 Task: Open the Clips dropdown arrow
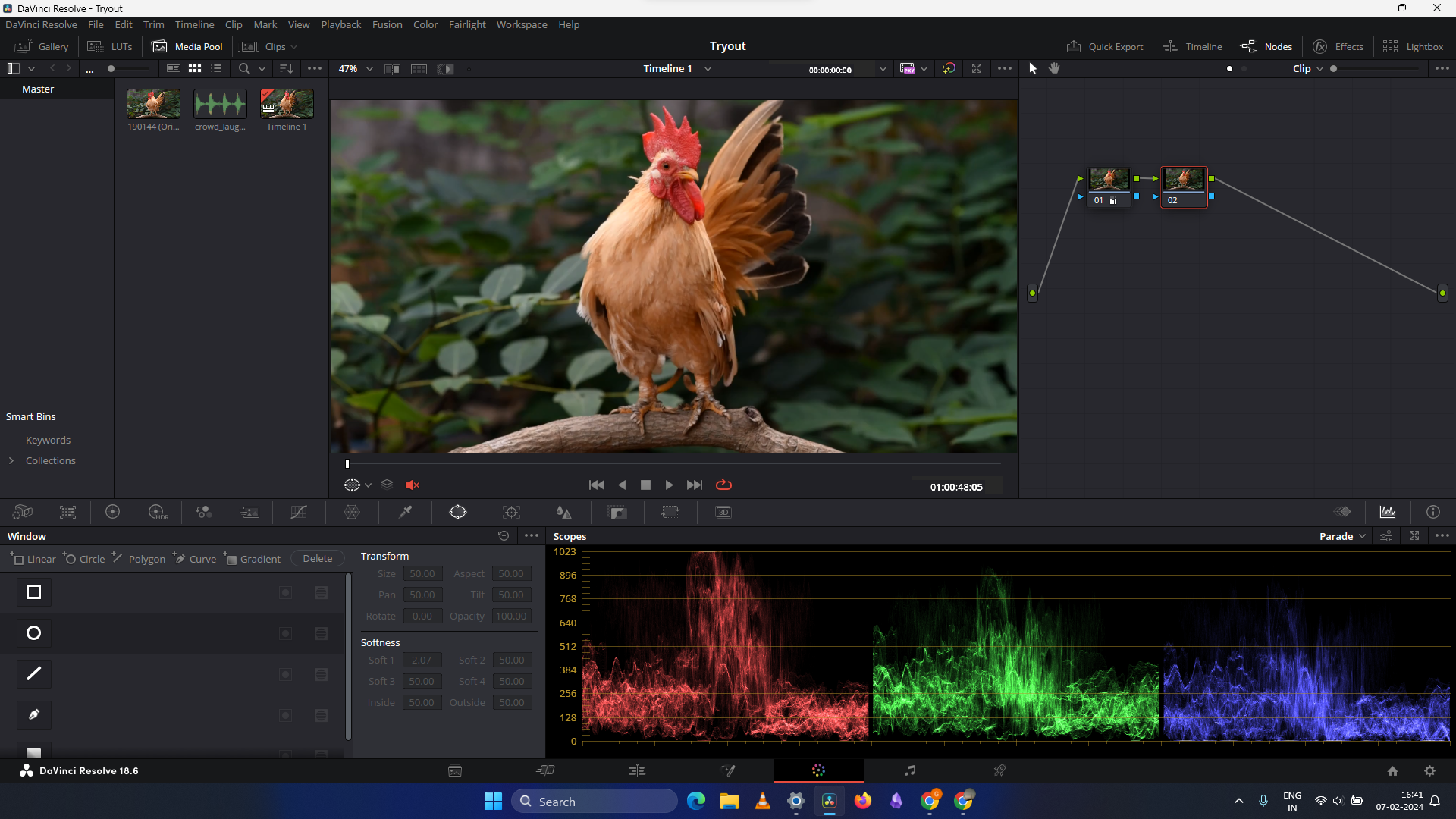294,47
